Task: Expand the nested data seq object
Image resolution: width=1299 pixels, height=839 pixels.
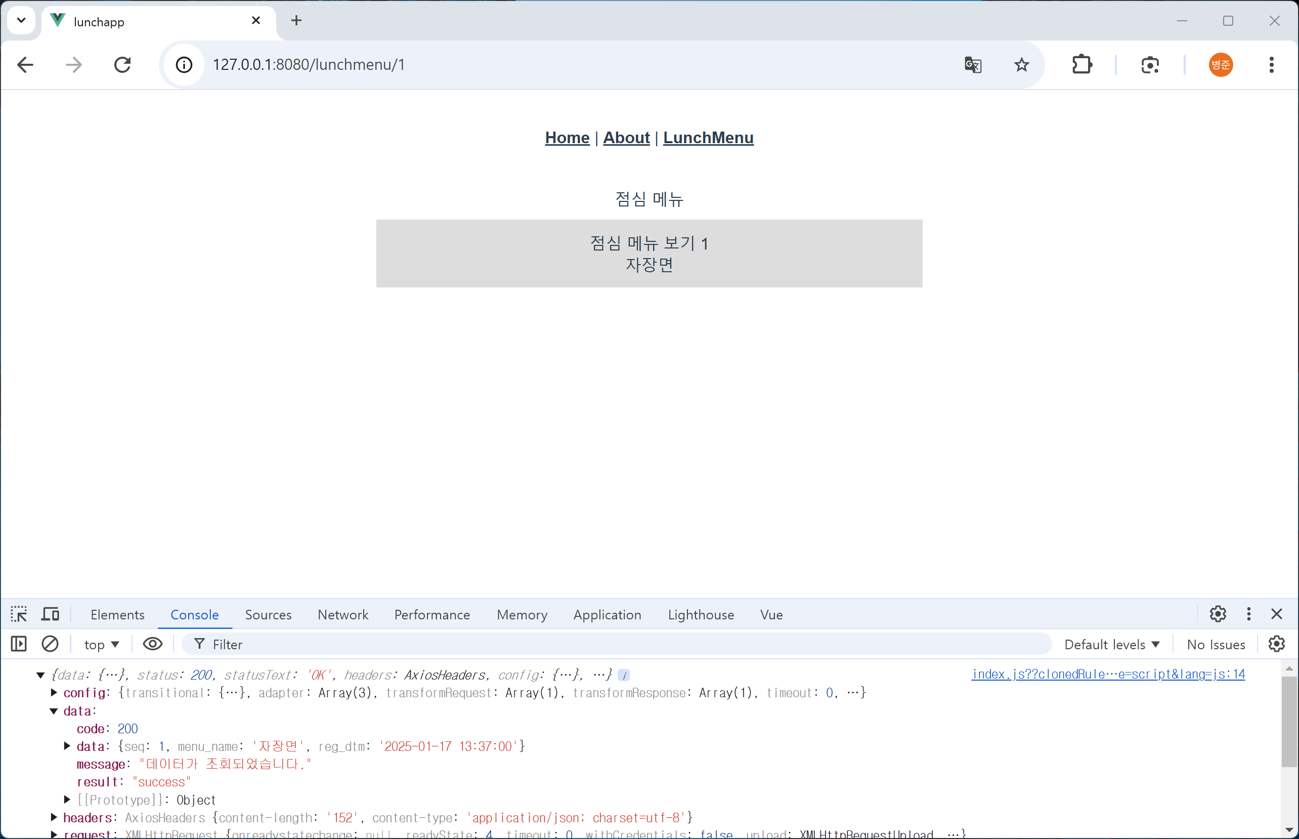Action: pyautogui.click(x=67, y=746)
